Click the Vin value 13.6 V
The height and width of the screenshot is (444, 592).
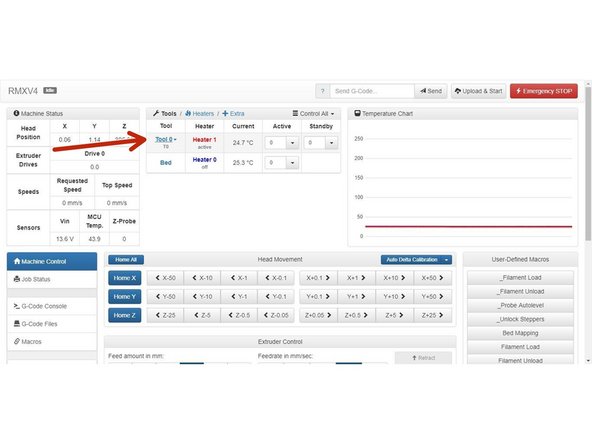pos(65,239)
